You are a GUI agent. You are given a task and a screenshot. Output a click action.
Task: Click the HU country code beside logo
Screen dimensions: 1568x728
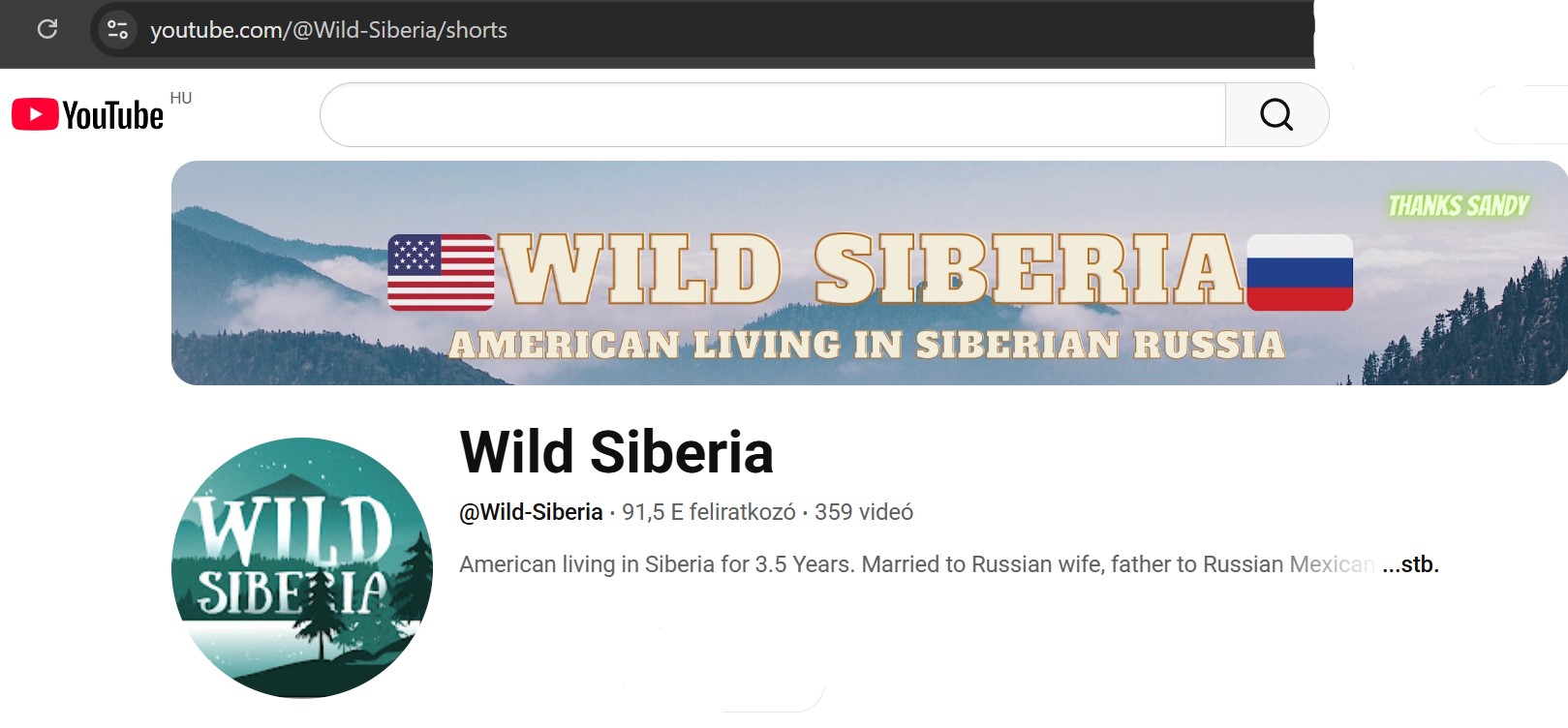coord(181,98)
